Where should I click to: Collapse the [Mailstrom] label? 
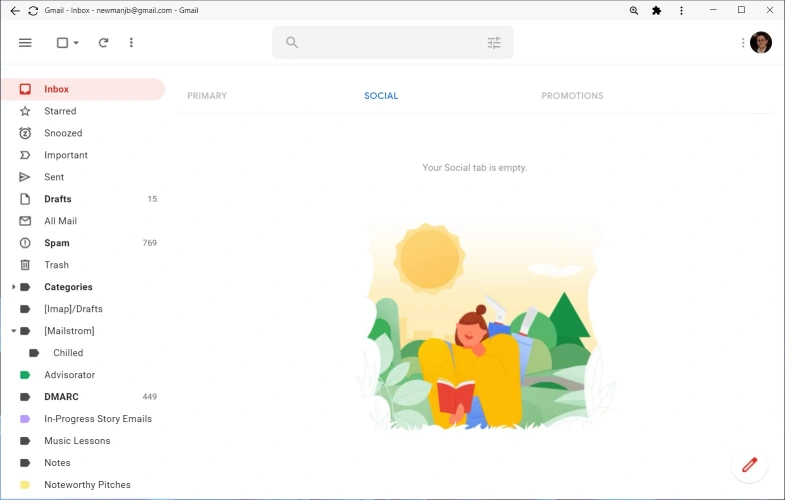pyautogui.click(x=13, y=331)
